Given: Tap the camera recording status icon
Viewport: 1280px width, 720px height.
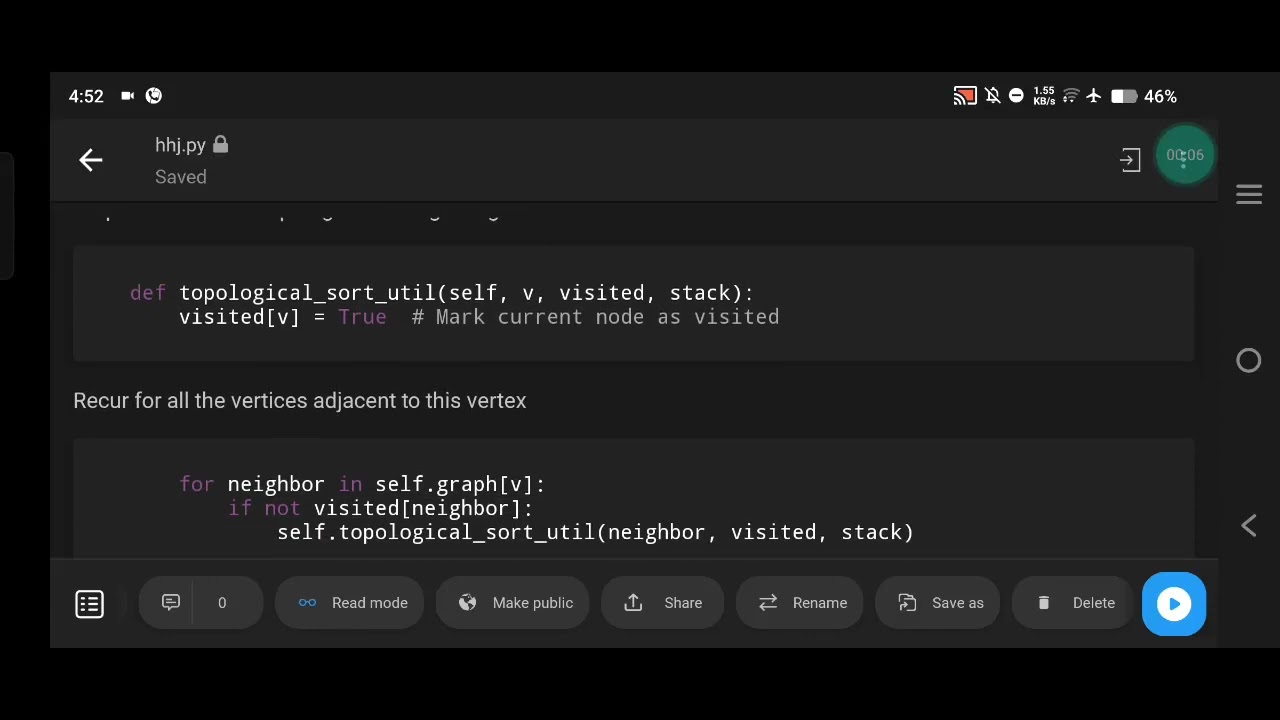Looking at the screenshot, I should click(x=128, y=96).
